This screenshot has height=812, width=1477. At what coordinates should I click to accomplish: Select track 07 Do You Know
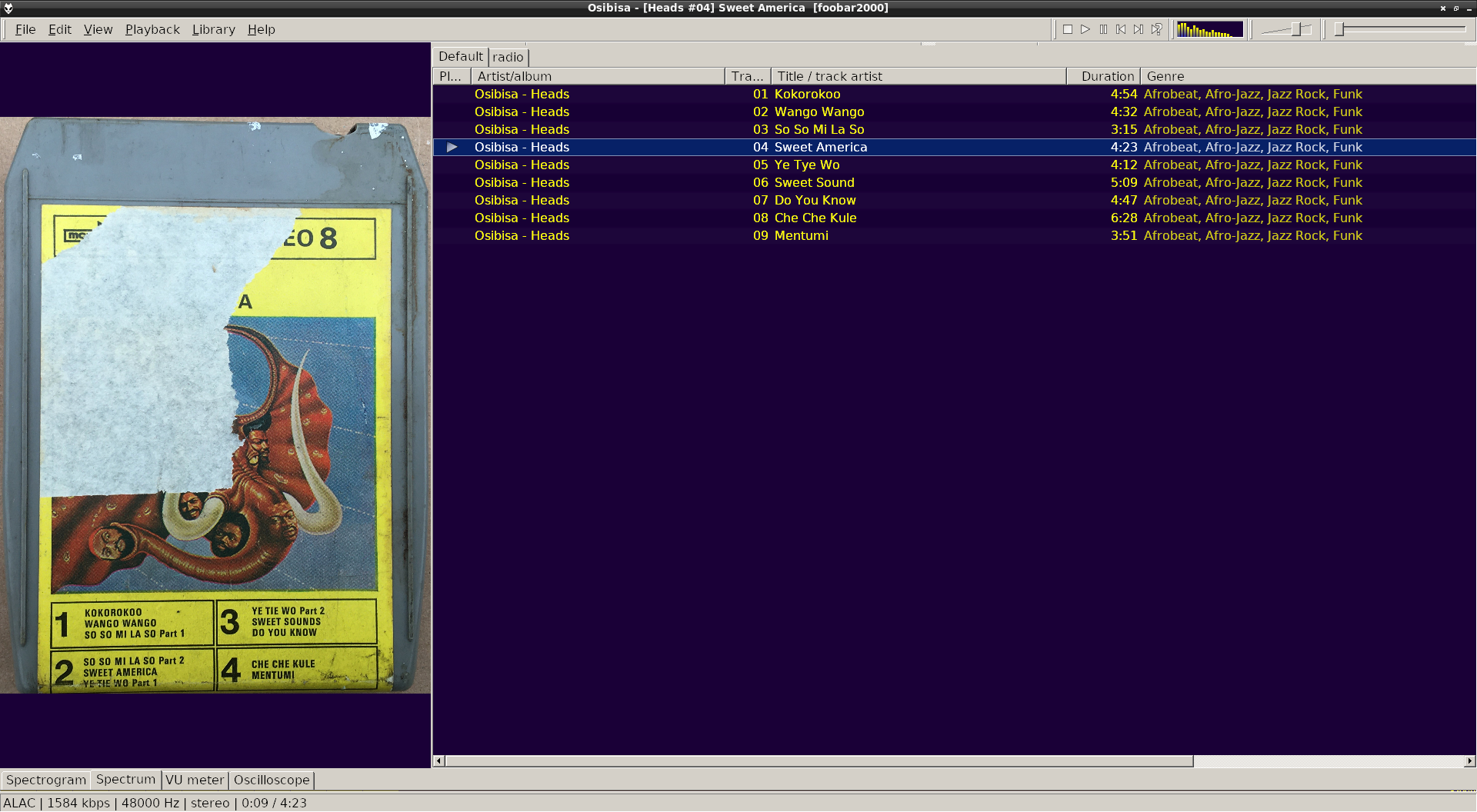click(x=954, y=200)
